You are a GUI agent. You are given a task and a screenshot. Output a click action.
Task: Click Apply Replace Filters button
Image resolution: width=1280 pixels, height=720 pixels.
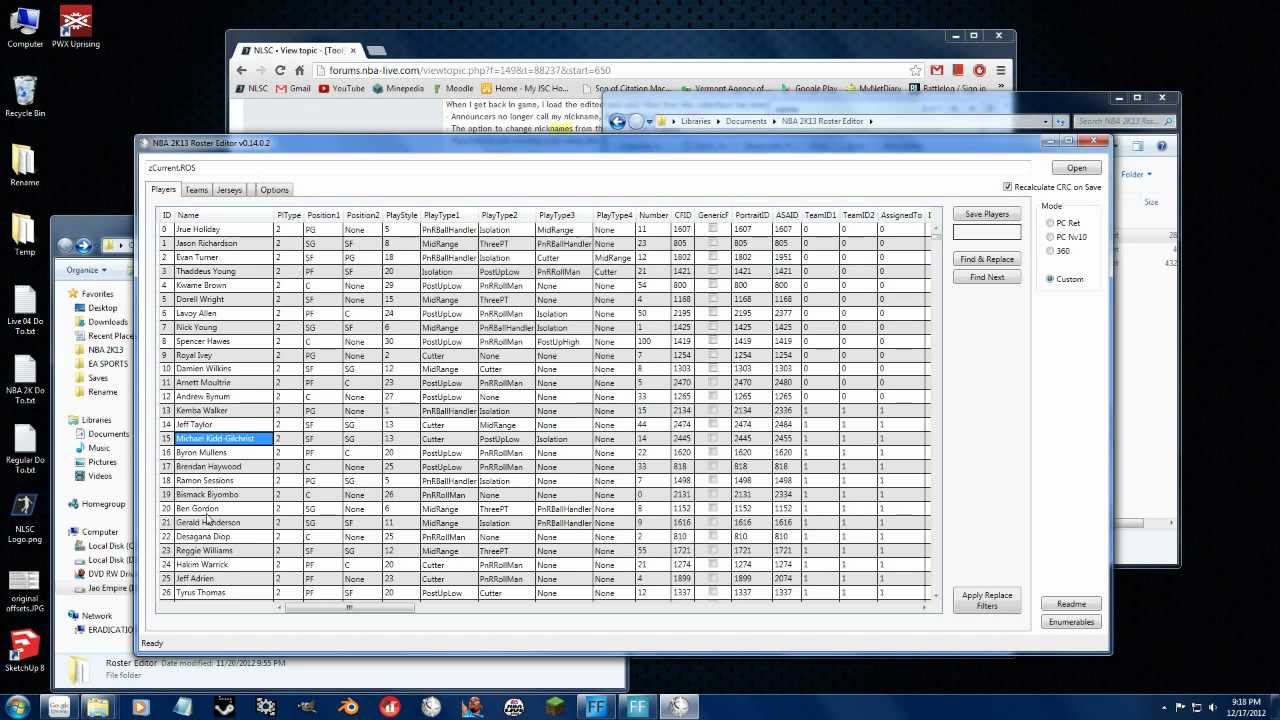(x=987, y=600)
